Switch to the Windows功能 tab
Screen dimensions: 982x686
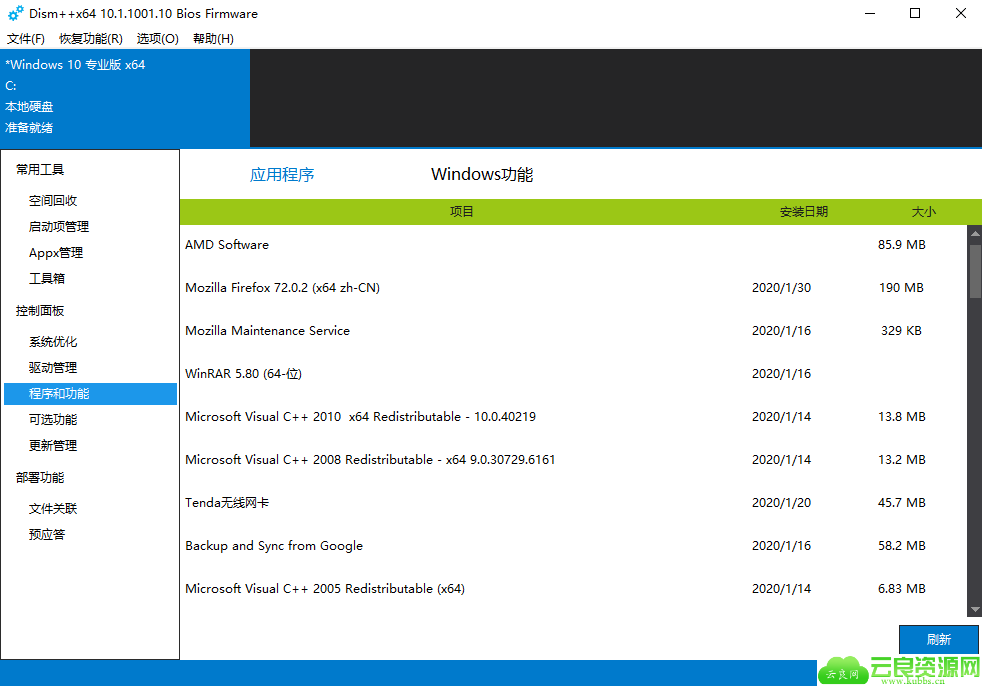[x=482, y=174]
